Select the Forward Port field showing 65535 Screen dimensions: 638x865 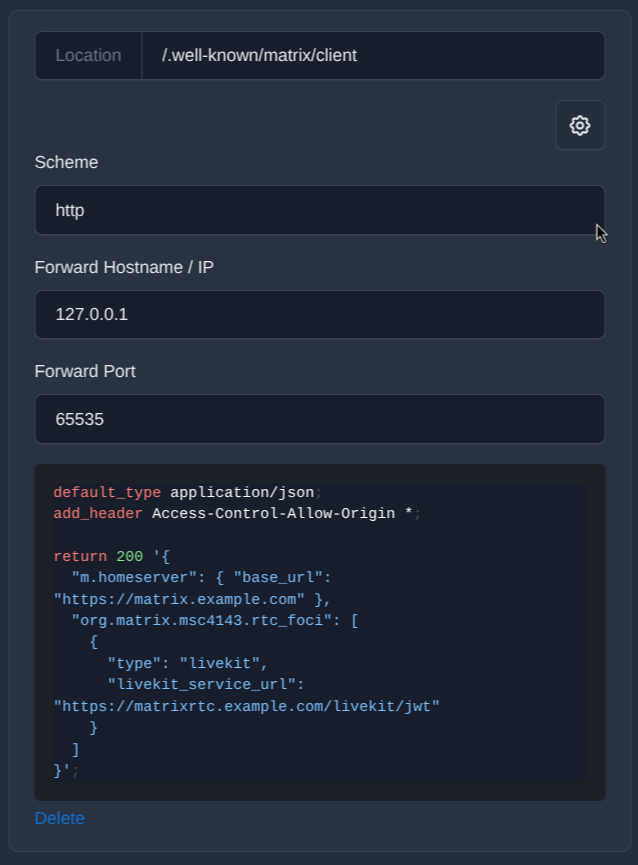tap(320, 419)
